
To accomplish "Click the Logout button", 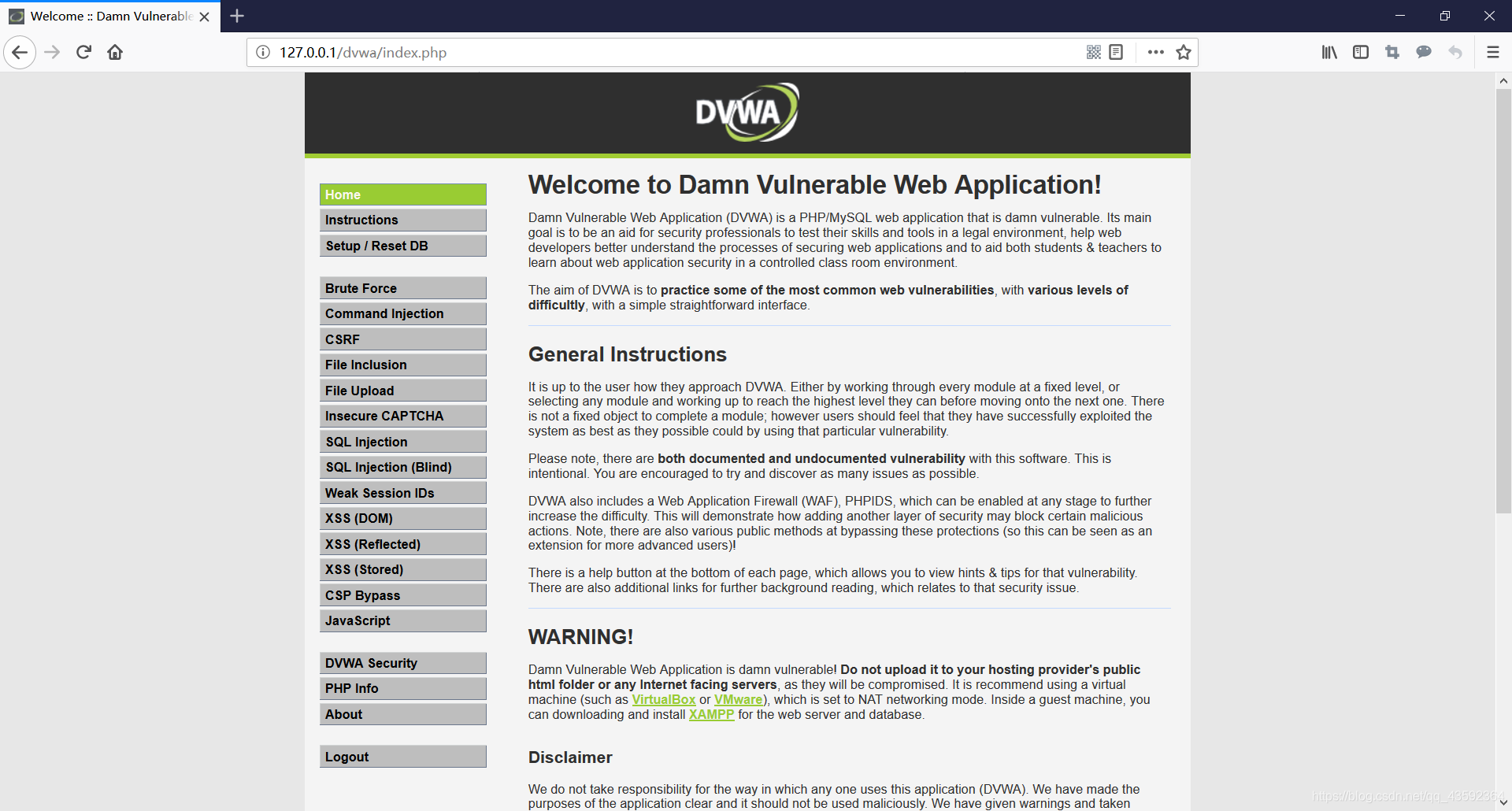I will click(x=403, y=757).
